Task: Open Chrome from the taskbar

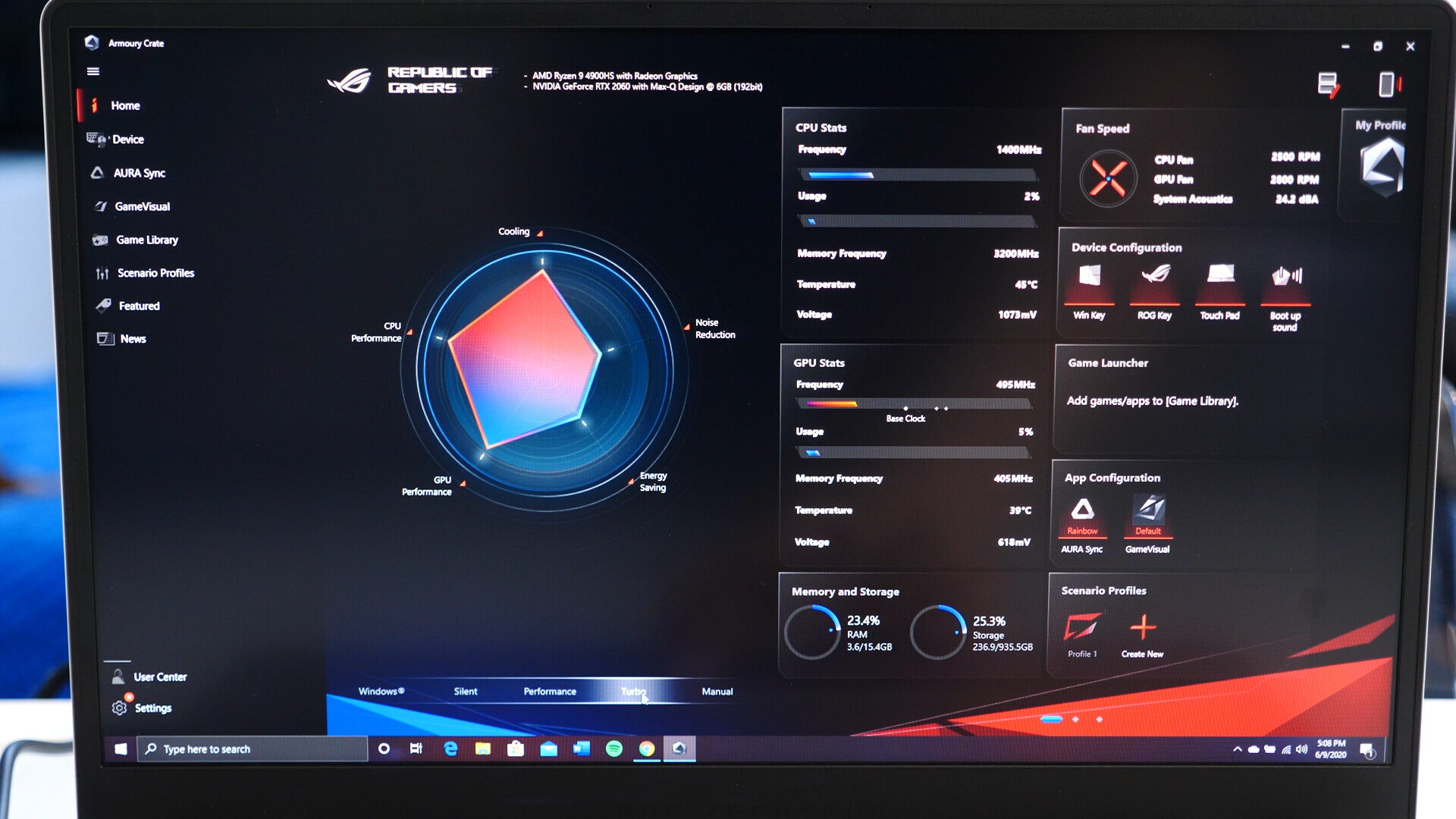Action: [x=647, y=749]
